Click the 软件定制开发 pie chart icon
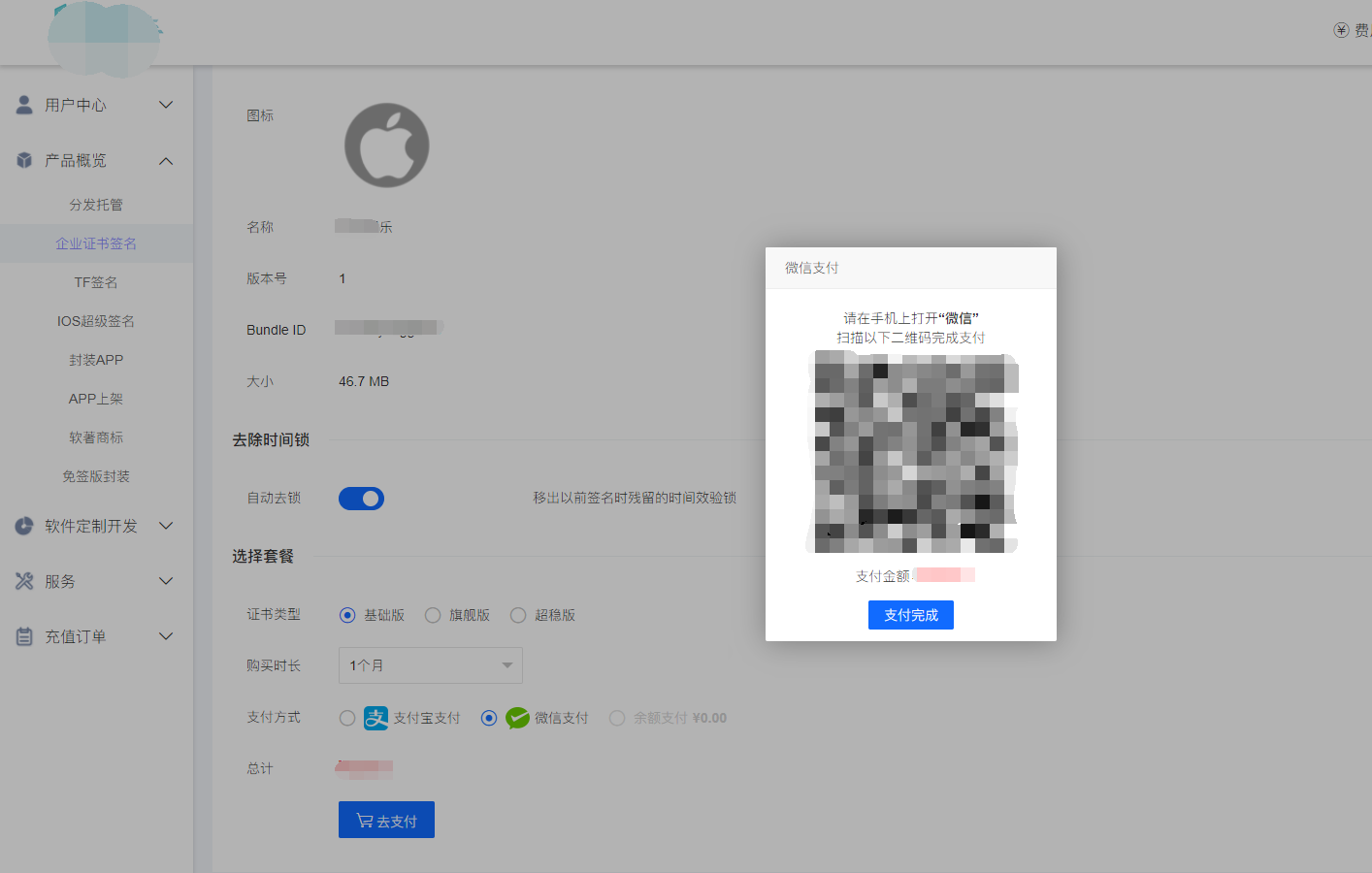This screenshot has width=1372, height=873. (24, 526)
